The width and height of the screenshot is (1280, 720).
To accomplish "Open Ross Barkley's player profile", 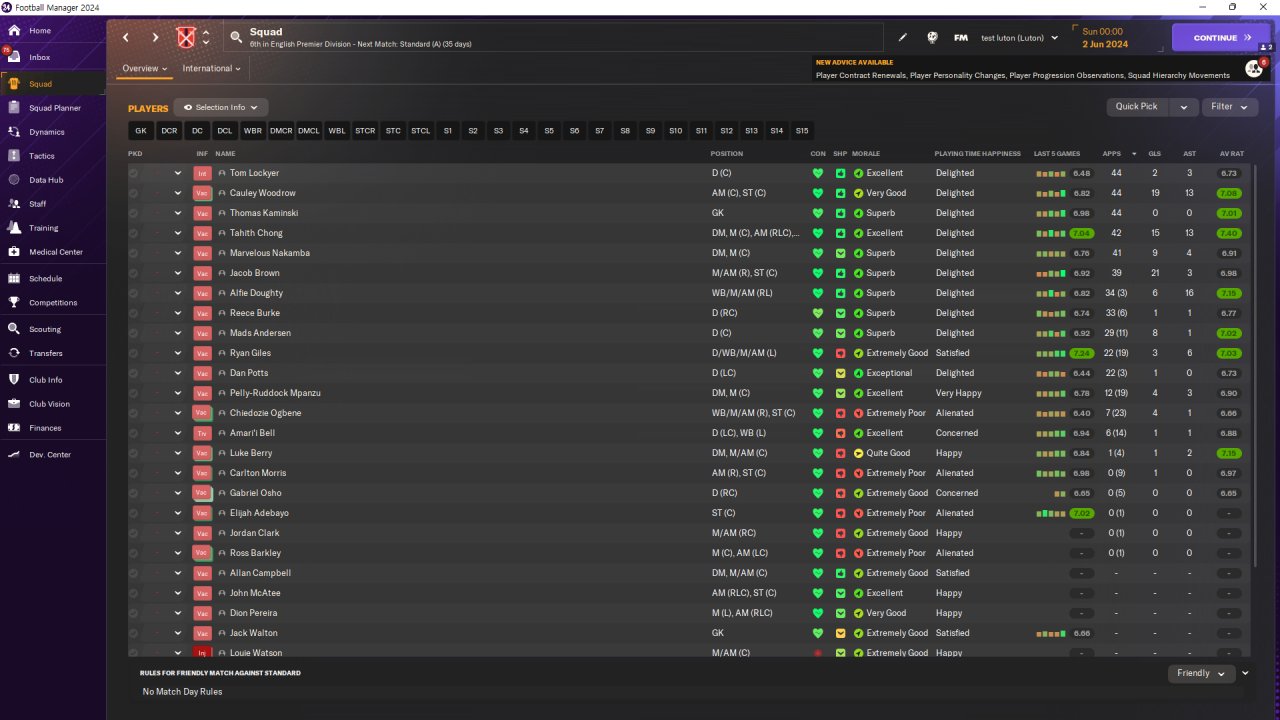I will tap(255, 553).
